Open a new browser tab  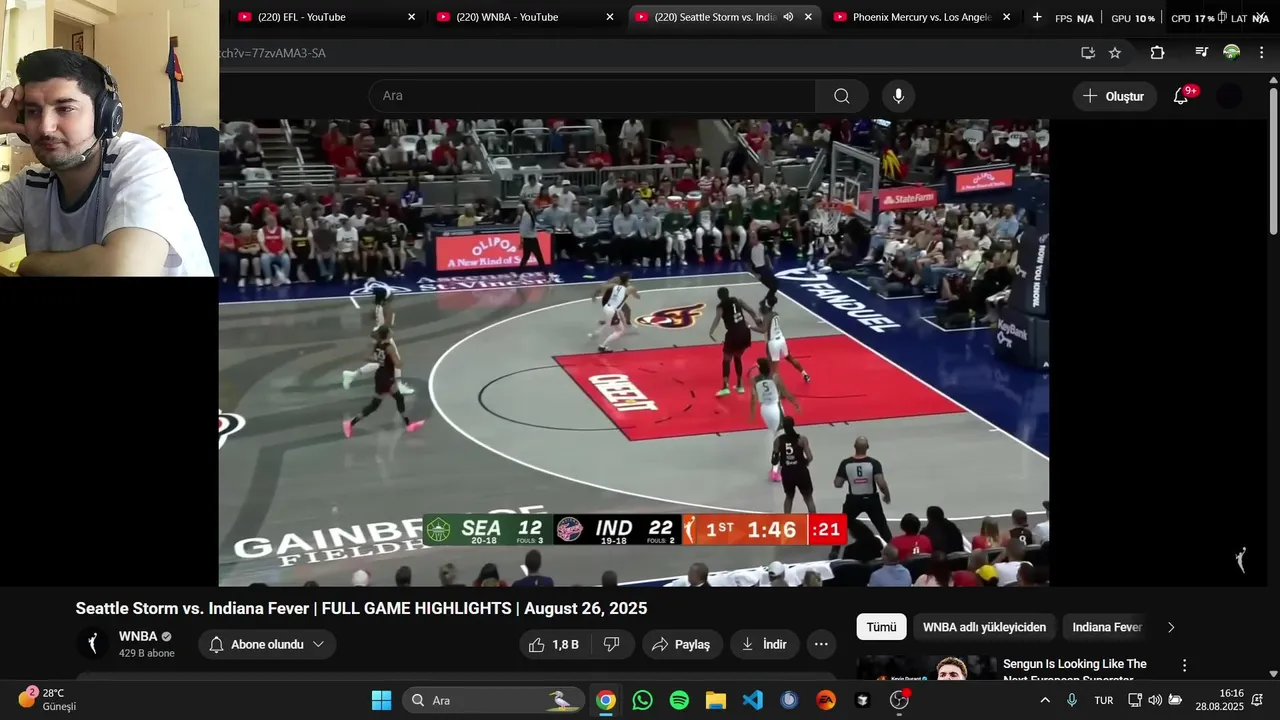click(x=1037, y=17)
